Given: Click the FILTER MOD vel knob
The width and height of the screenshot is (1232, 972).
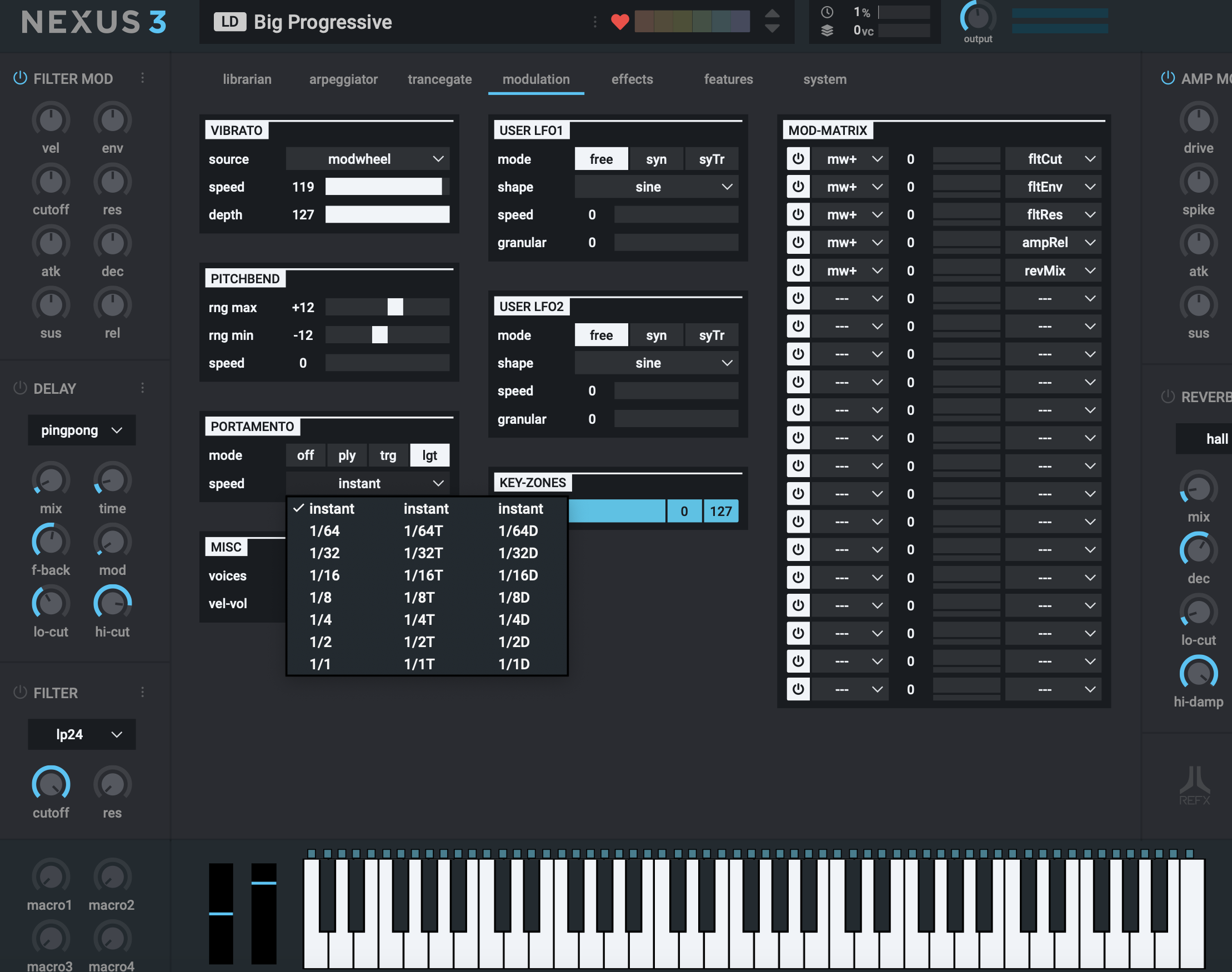Looking at the screenshot, I should pyautogui.click(x=51, y=119).
